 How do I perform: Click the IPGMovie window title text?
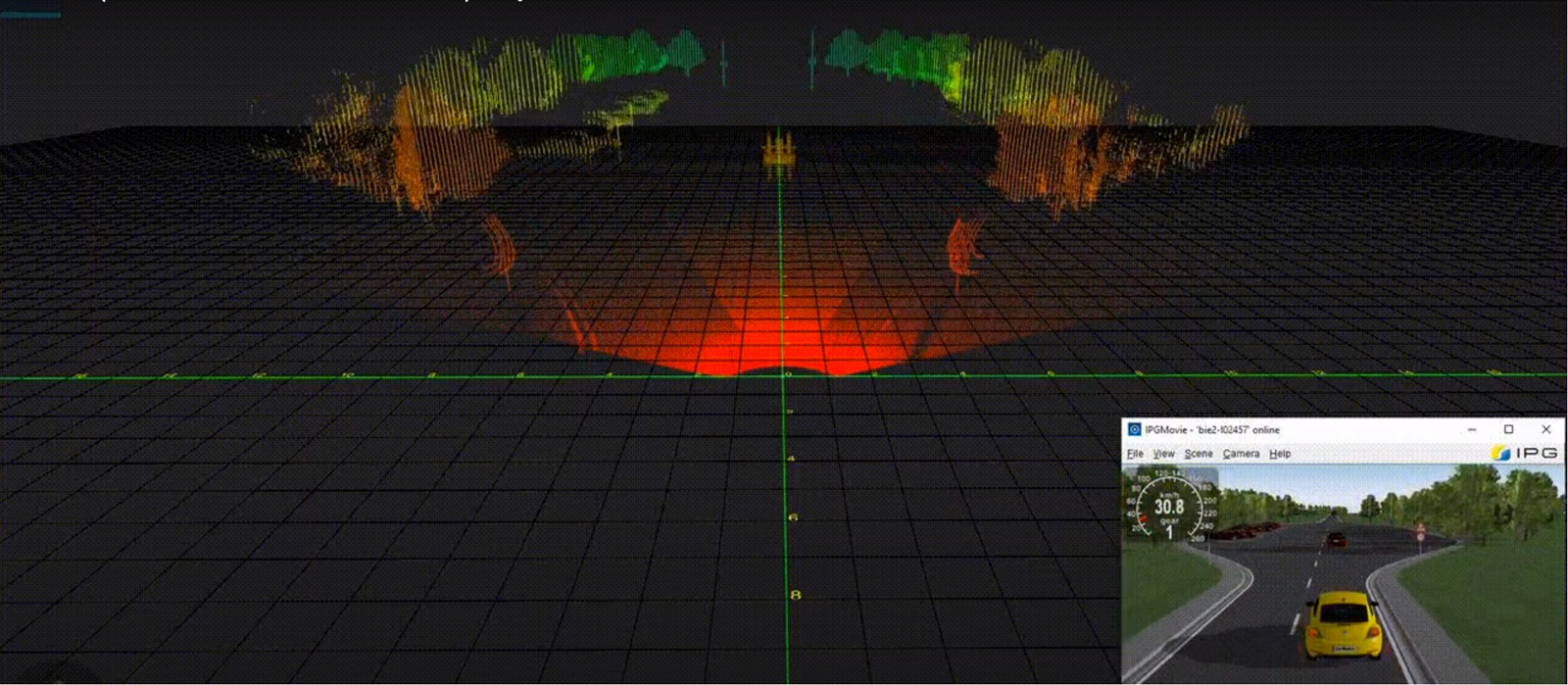click(x=1211, y=429)
